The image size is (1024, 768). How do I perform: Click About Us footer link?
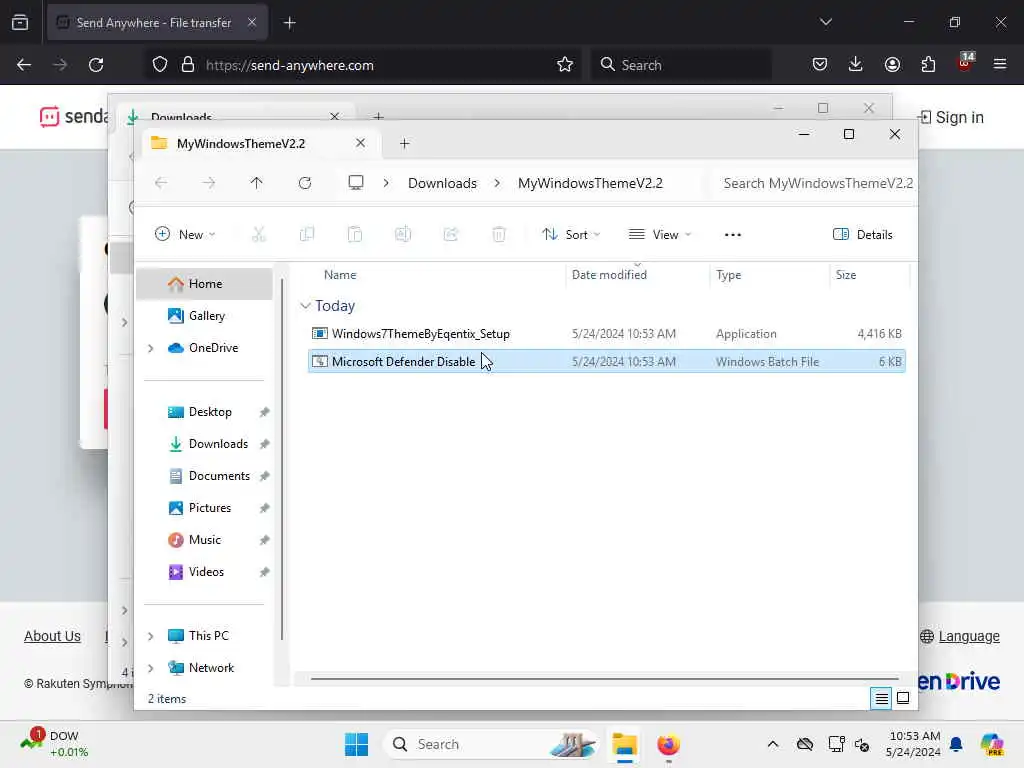click(x=52, y=636)
